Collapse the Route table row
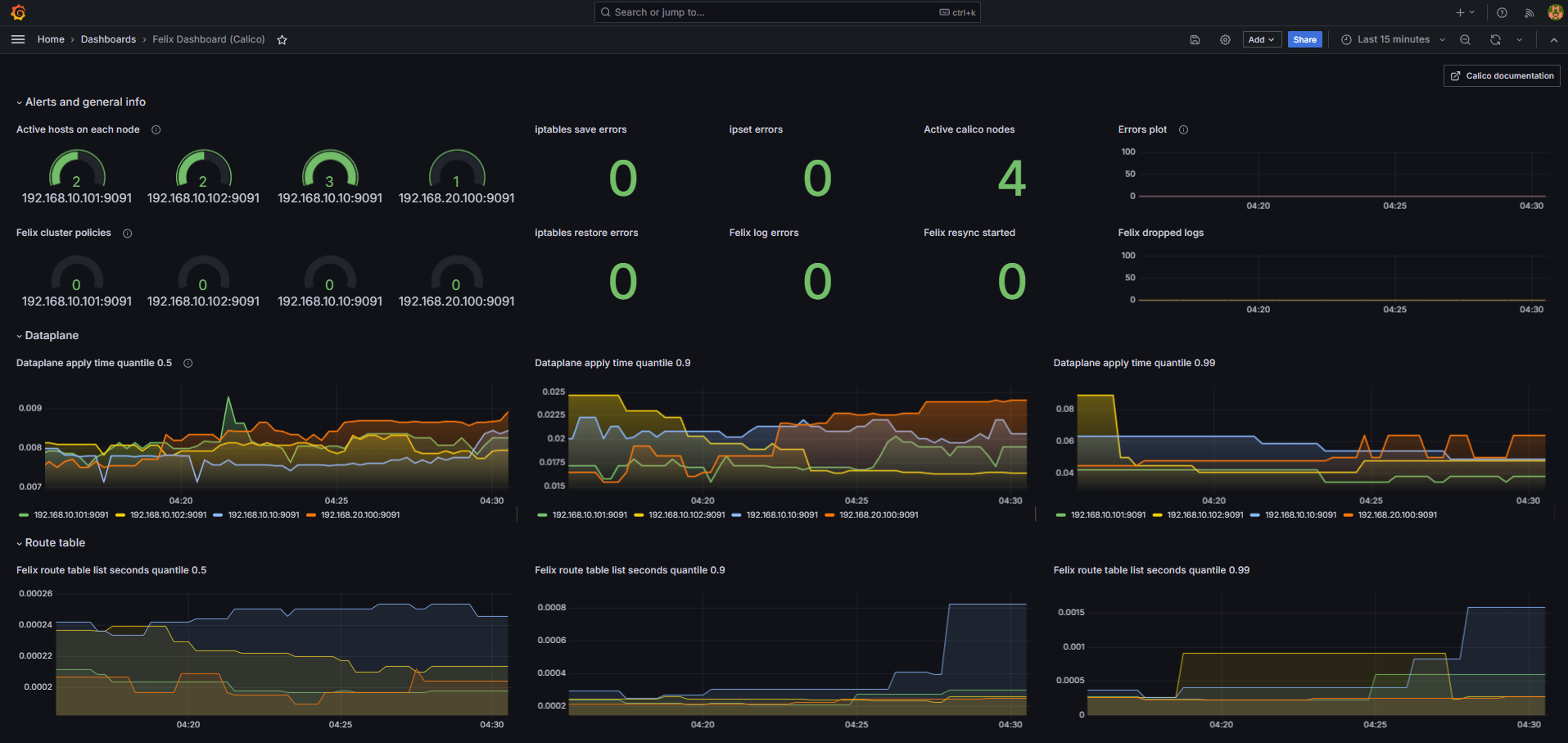The height and width of the screenshot is (743, 1568). coord(52,543)
